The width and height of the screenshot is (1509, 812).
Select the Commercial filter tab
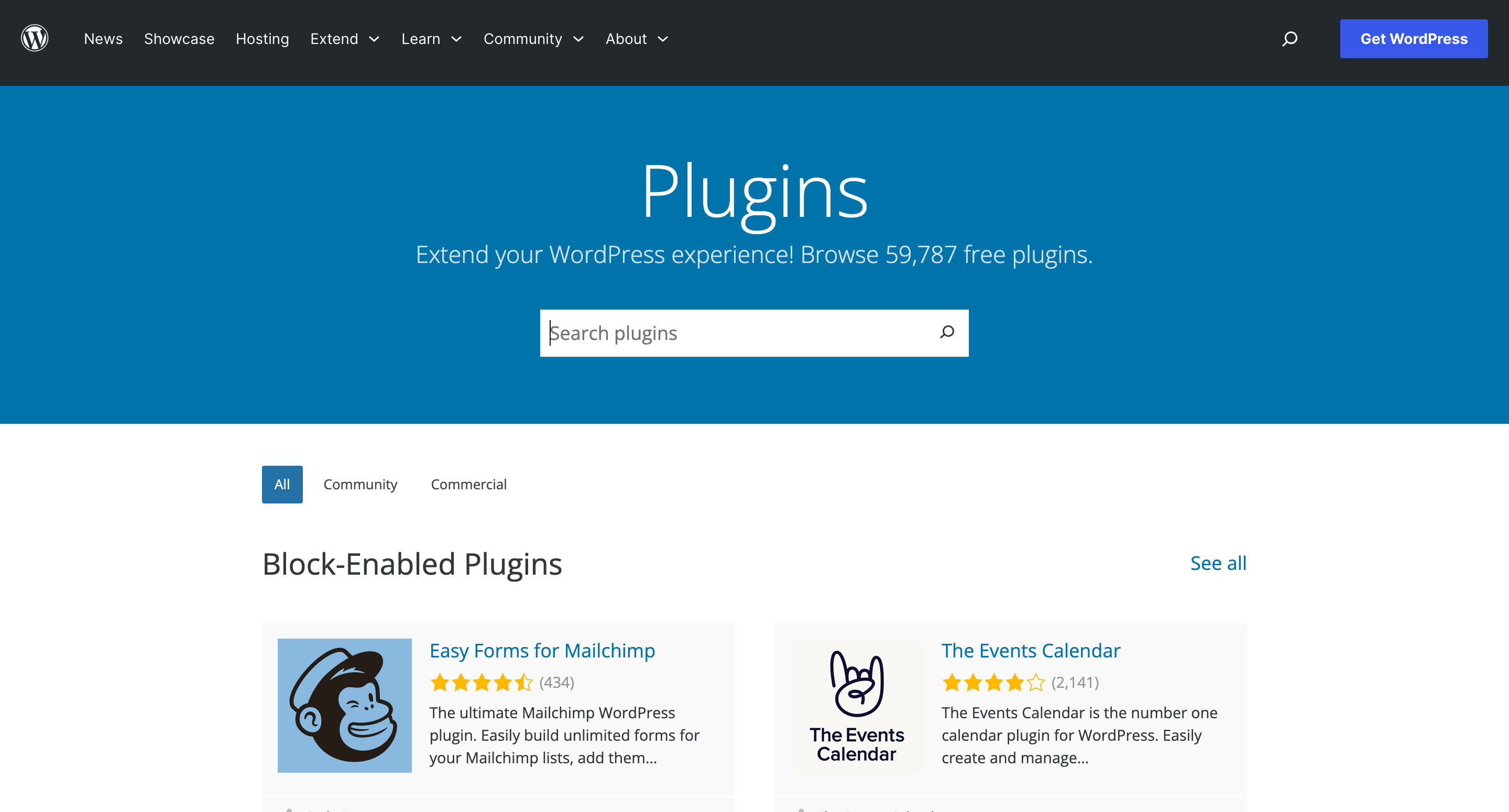tap(468, 484)
